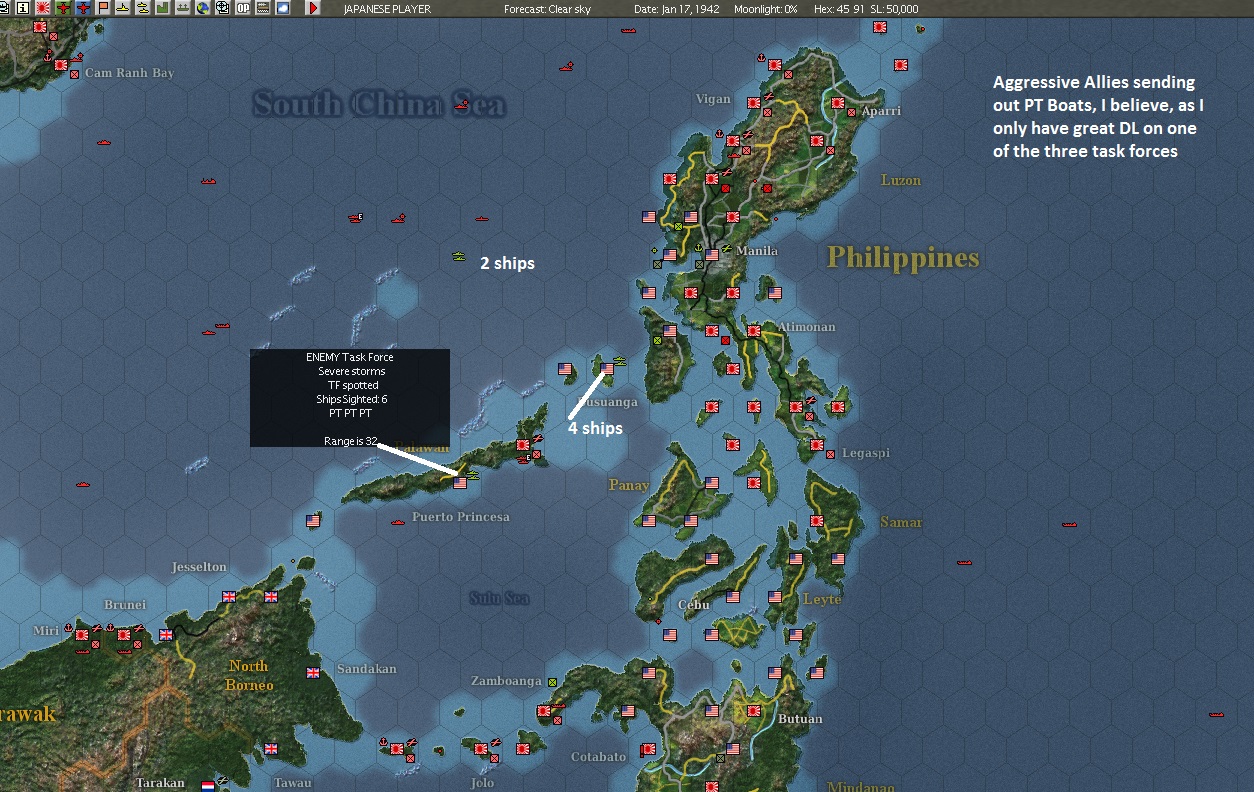
Task: Click the green base toolbar icon
Action: coord(162,8)
